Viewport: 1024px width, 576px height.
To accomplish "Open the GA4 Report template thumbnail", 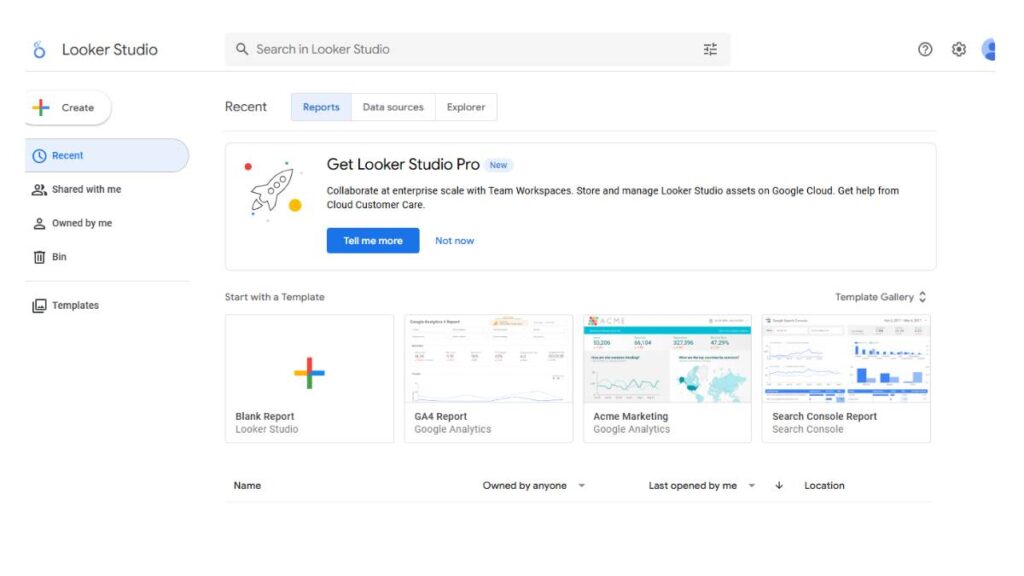I will (x=488, y=359).
